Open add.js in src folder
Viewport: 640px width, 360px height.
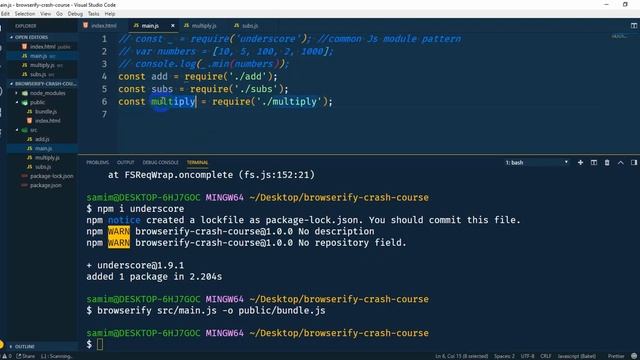(x=42, y=139)
